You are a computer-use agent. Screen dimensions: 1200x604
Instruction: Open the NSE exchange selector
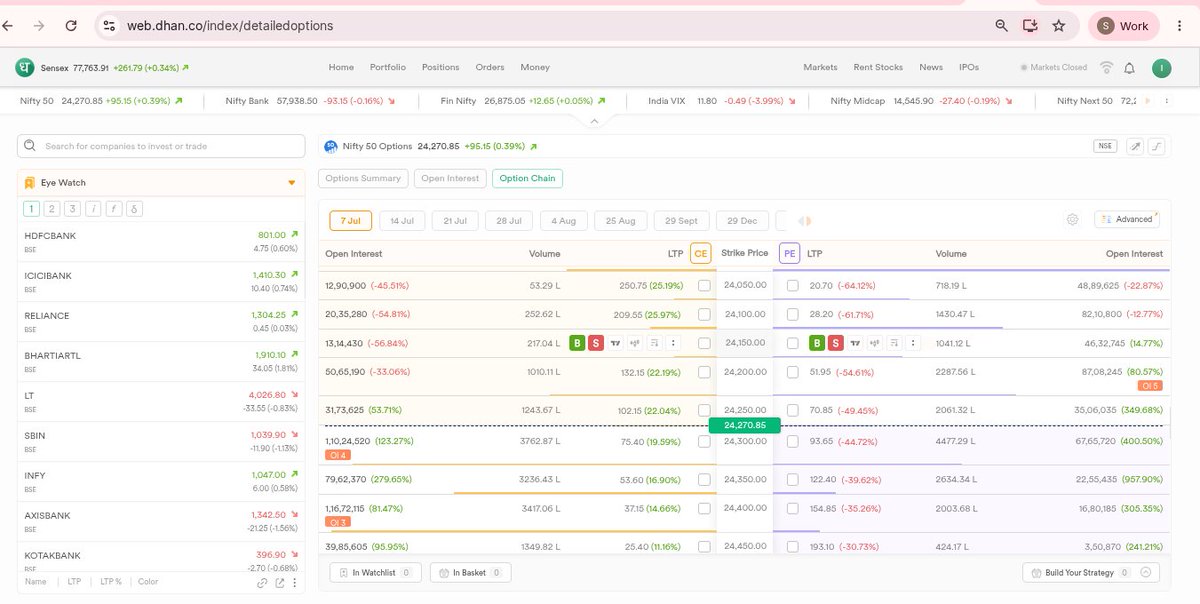[x=1105, y=146]
